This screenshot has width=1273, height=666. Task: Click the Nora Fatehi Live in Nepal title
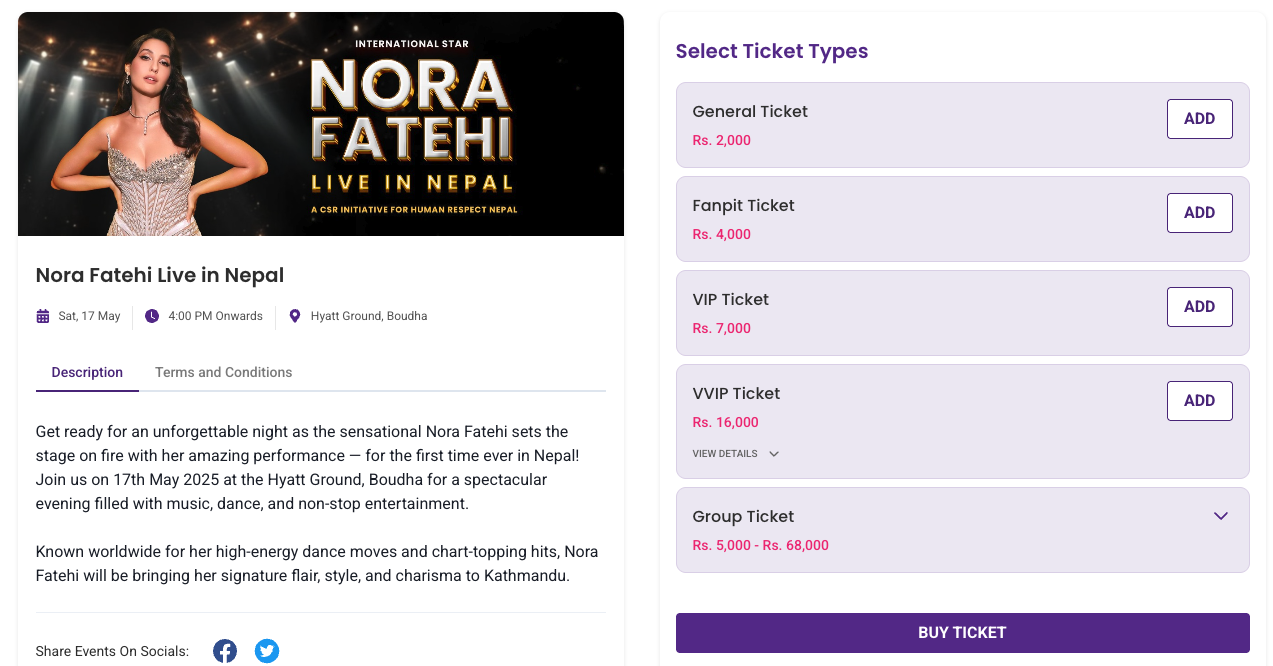pyautogui.click(x=160, y=275)
